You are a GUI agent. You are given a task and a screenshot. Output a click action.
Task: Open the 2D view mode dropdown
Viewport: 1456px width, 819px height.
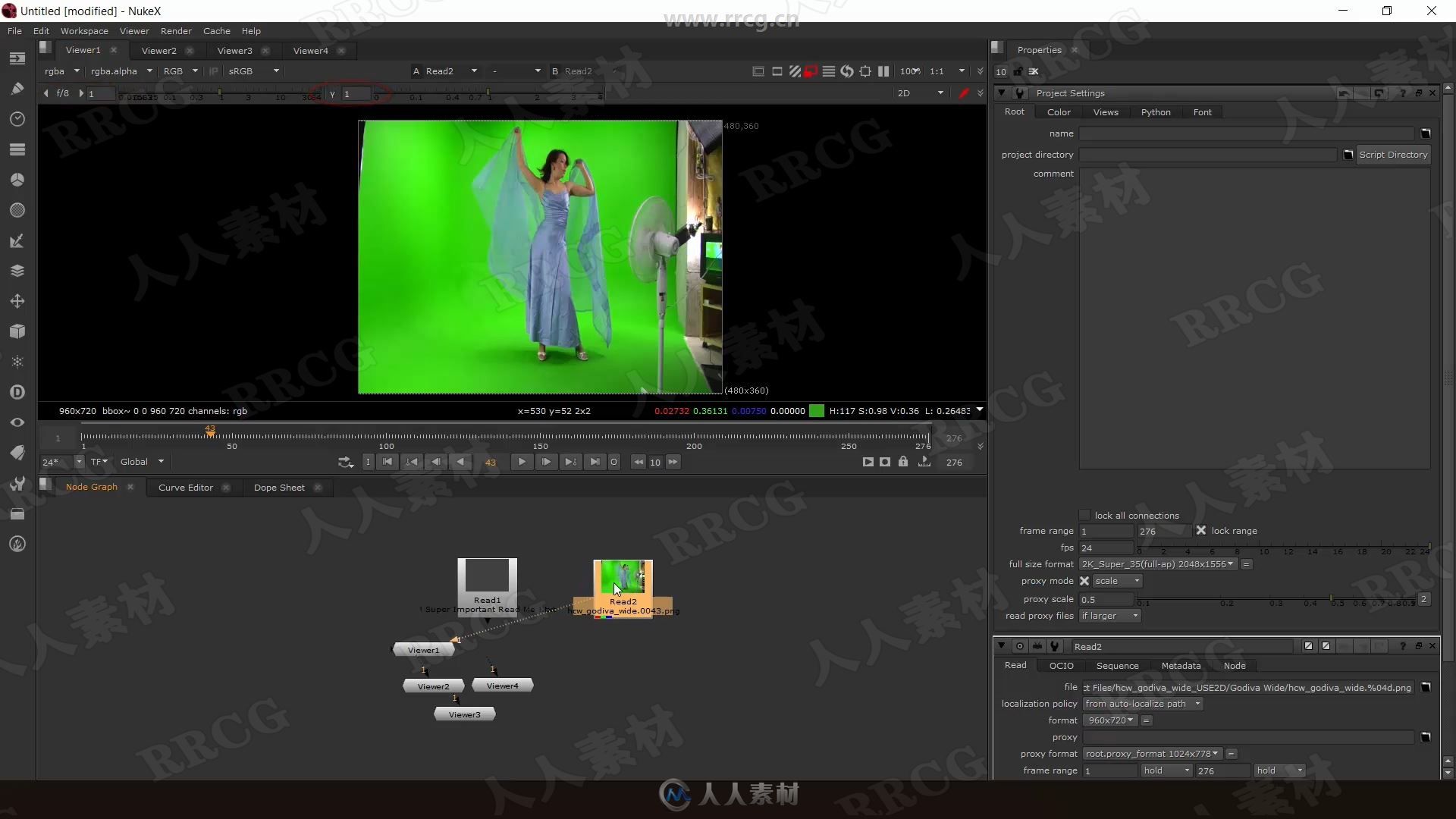[x=920, y=93]
